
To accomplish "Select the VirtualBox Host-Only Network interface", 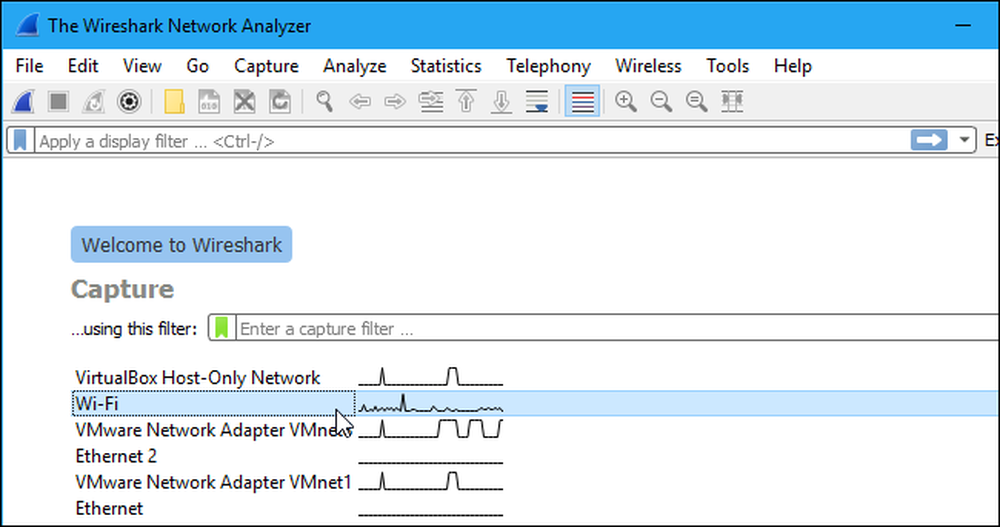I will pos(198,377).
